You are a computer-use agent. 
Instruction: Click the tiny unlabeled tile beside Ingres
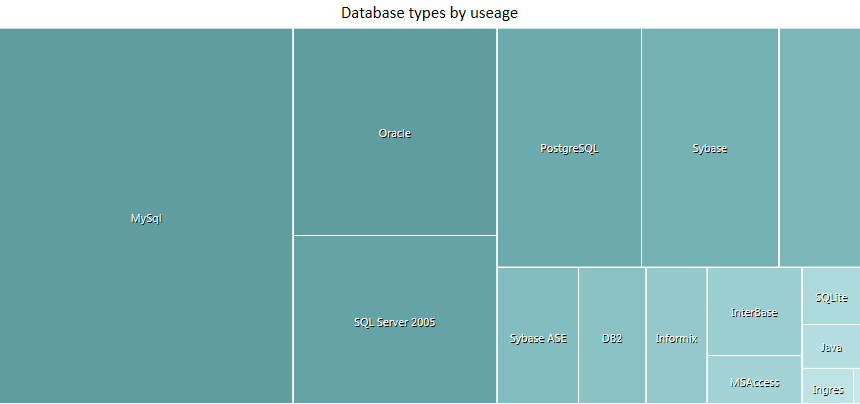click(856, 386)
